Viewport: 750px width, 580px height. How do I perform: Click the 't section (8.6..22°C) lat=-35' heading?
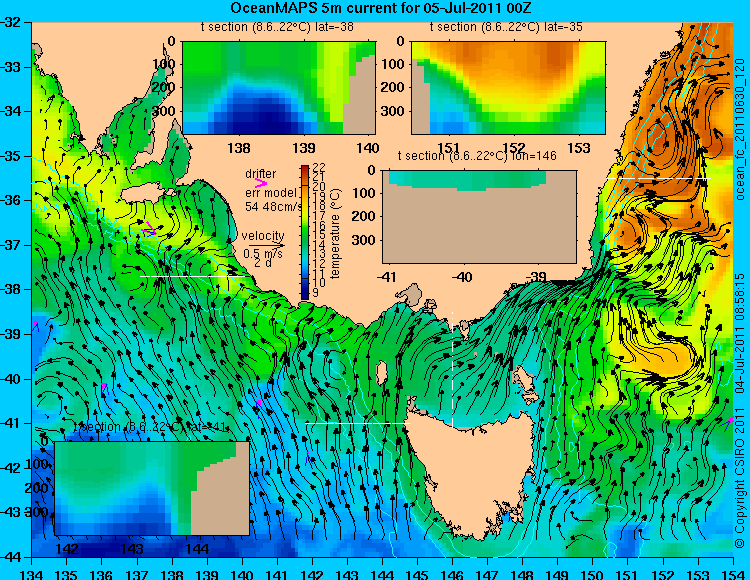pyautogui.click(x=506, y=27)
